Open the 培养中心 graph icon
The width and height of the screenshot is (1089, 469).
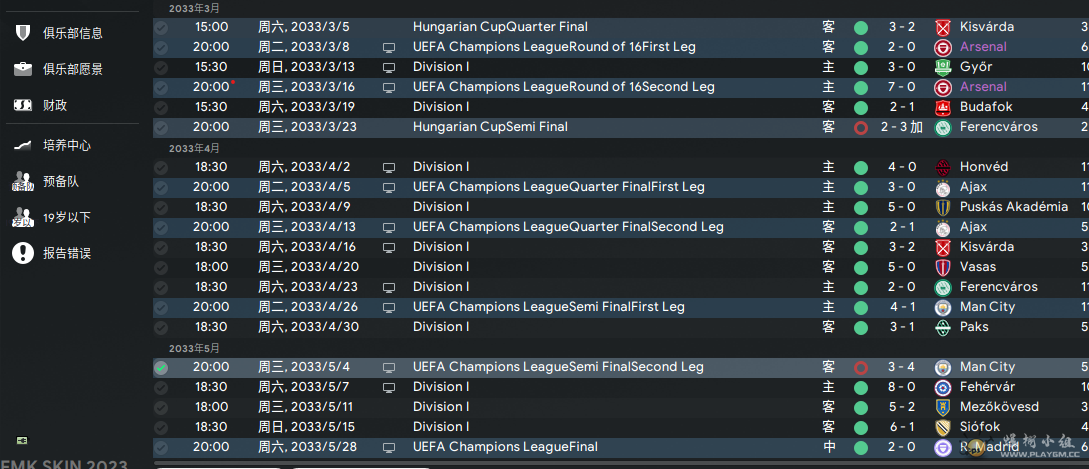pos(23,145)
